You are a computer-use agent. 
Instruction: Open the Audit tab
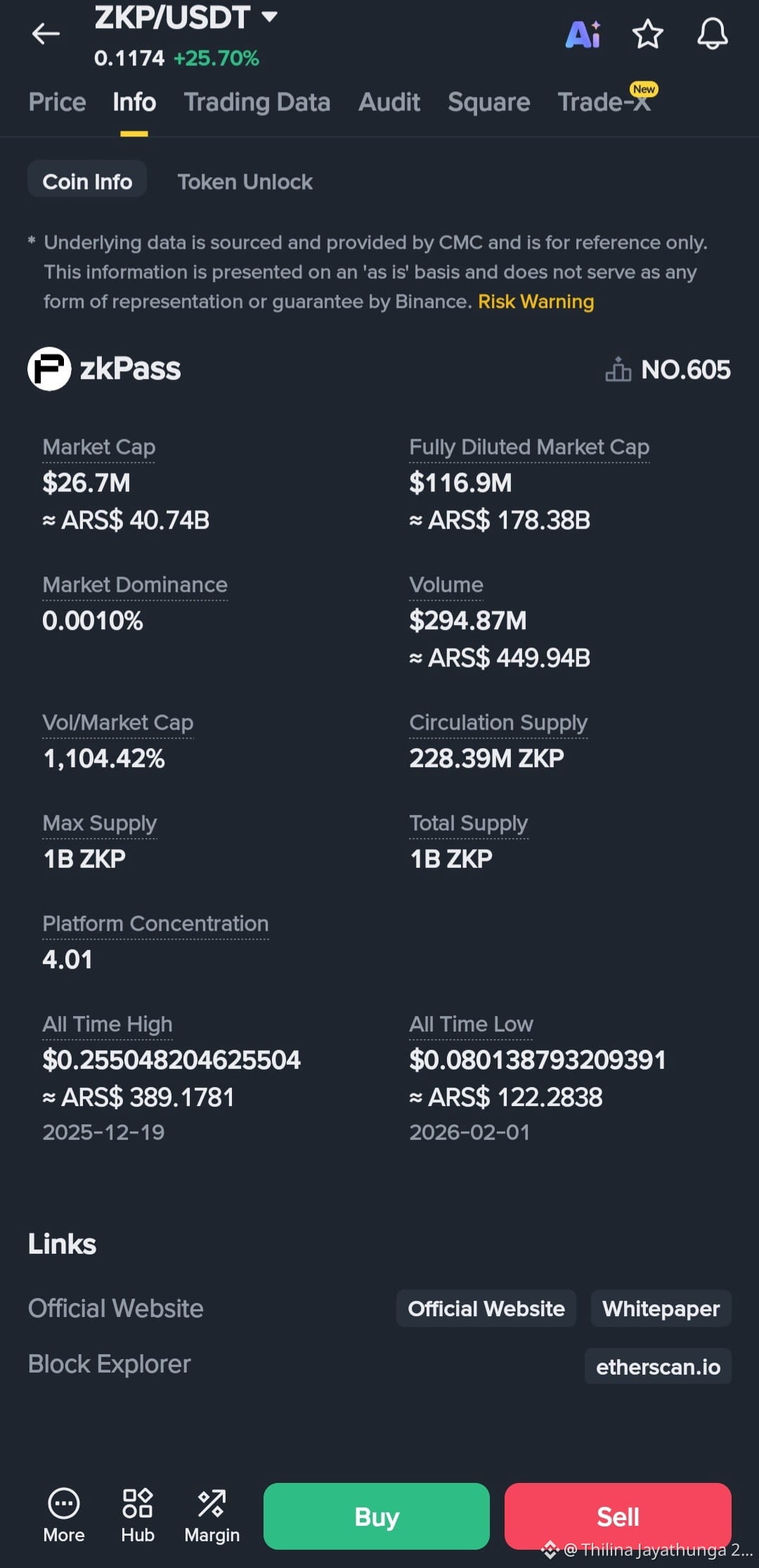click(389, 103)
